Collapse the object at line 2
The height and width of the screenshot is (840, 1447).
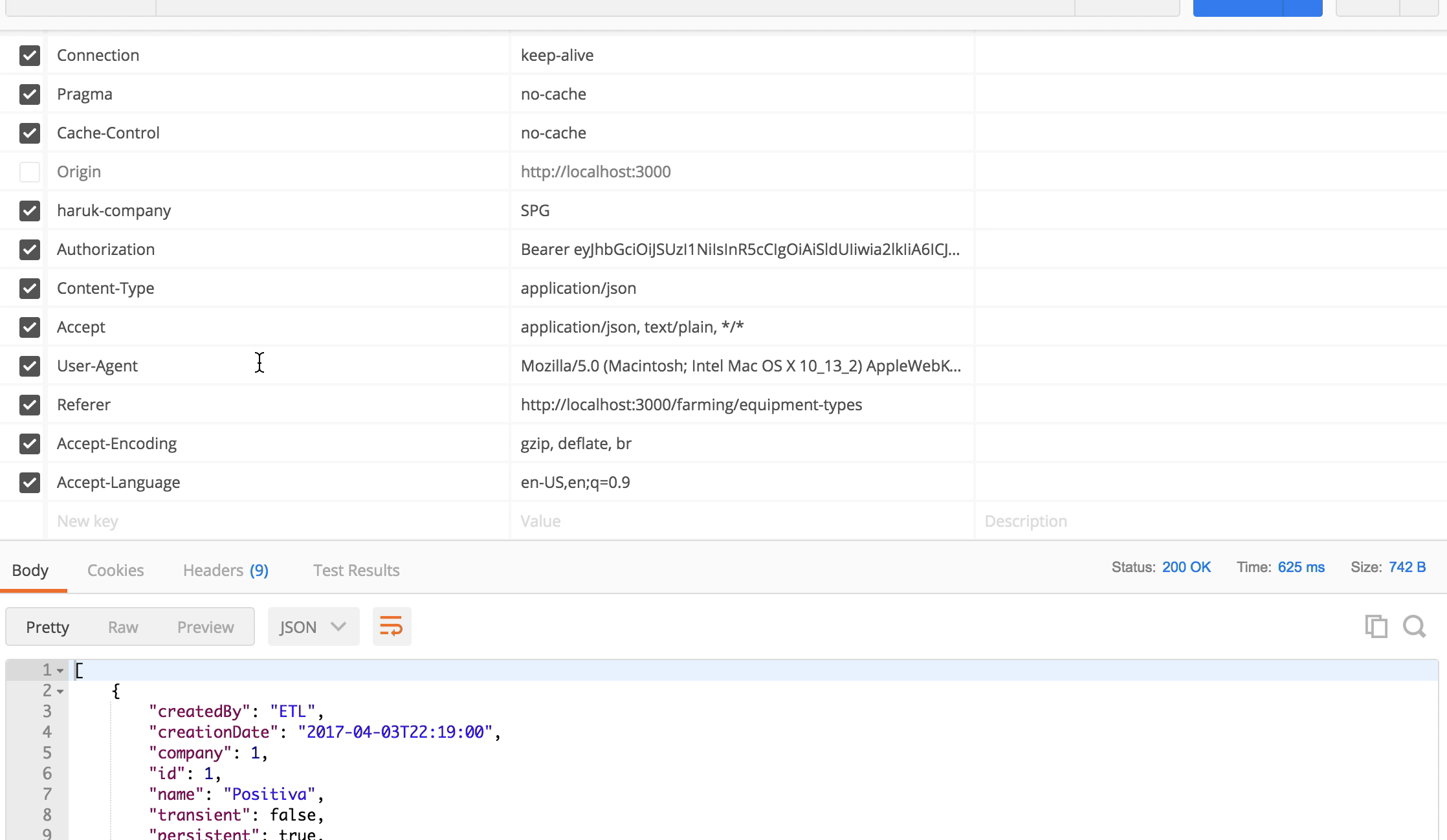point(60,692)
